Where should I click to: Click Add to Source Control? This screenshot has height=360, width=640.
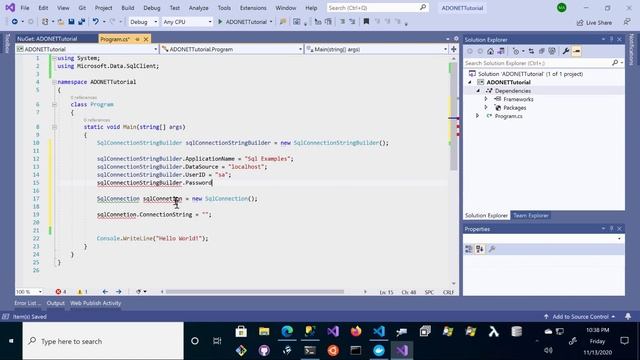(x=580, y=316)
